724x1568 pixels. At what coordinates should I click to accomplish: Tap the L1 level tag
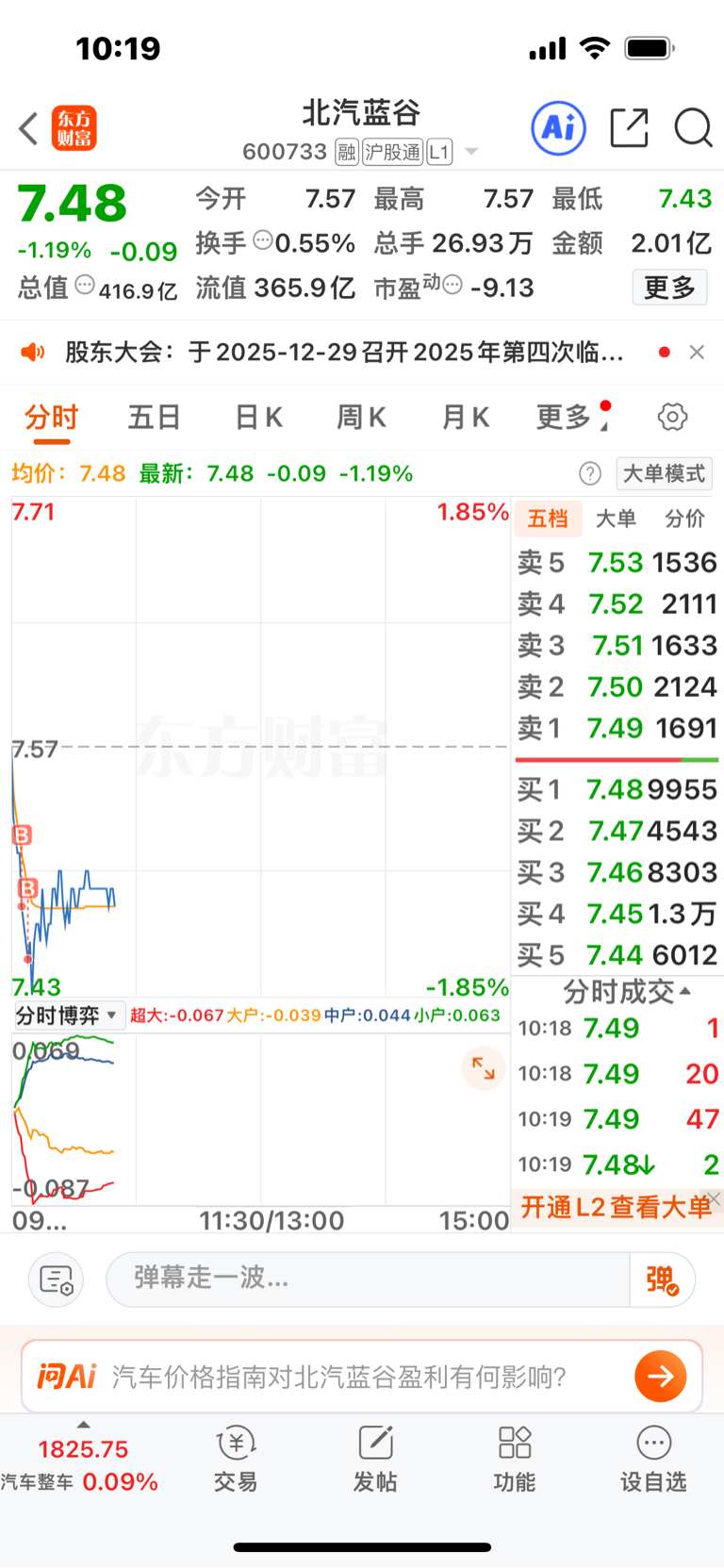click(439, 152)
